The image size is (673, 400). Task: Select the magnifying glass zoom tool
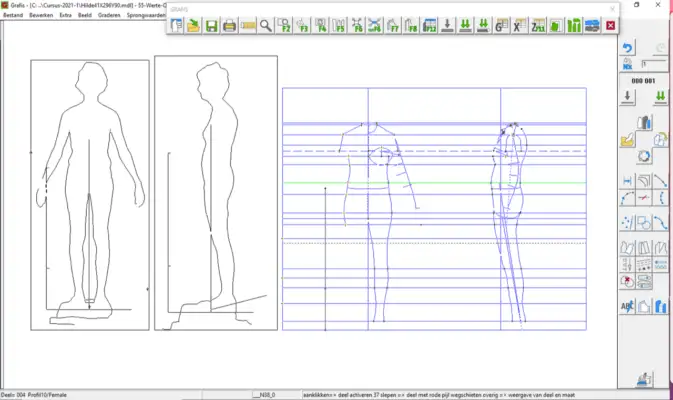pos(266,26)
